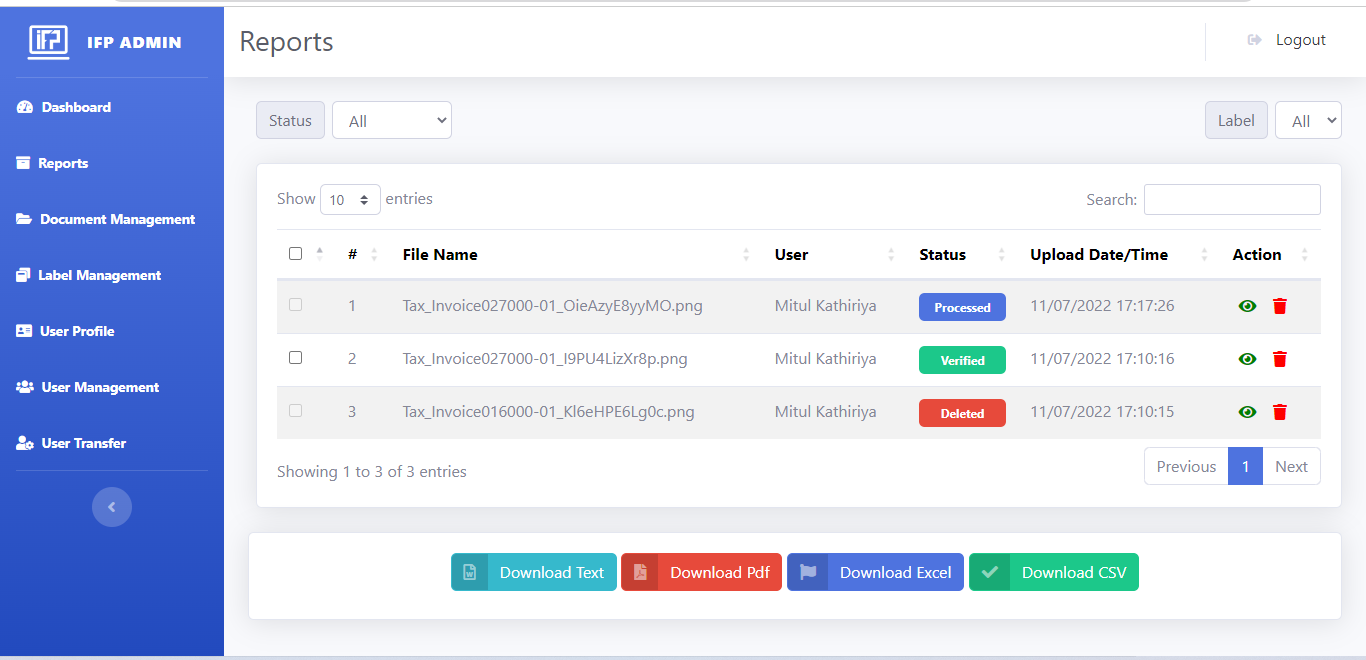Expand the Label filter dropdown
1366x660 pixels.
coord(1308,121)
